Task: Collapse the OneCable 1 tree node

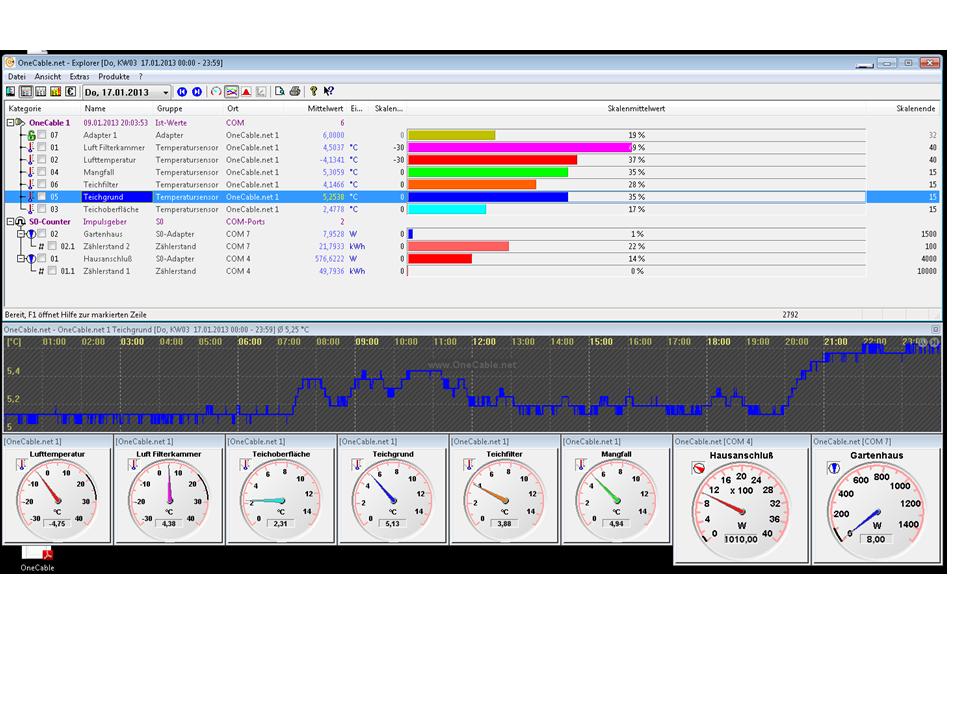Action: point(10,123)
